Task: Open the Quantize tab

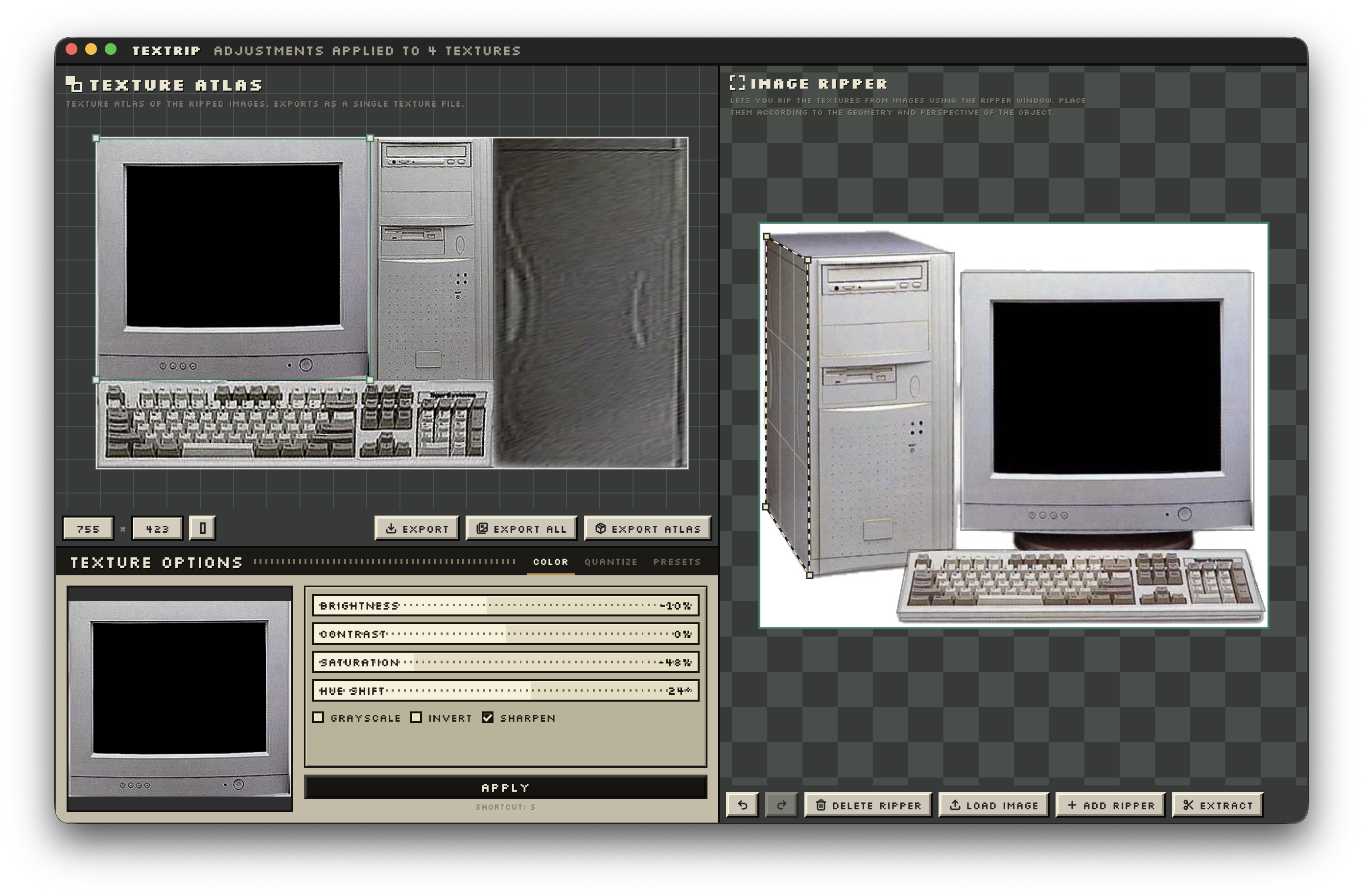Action: tap(611, 562)
